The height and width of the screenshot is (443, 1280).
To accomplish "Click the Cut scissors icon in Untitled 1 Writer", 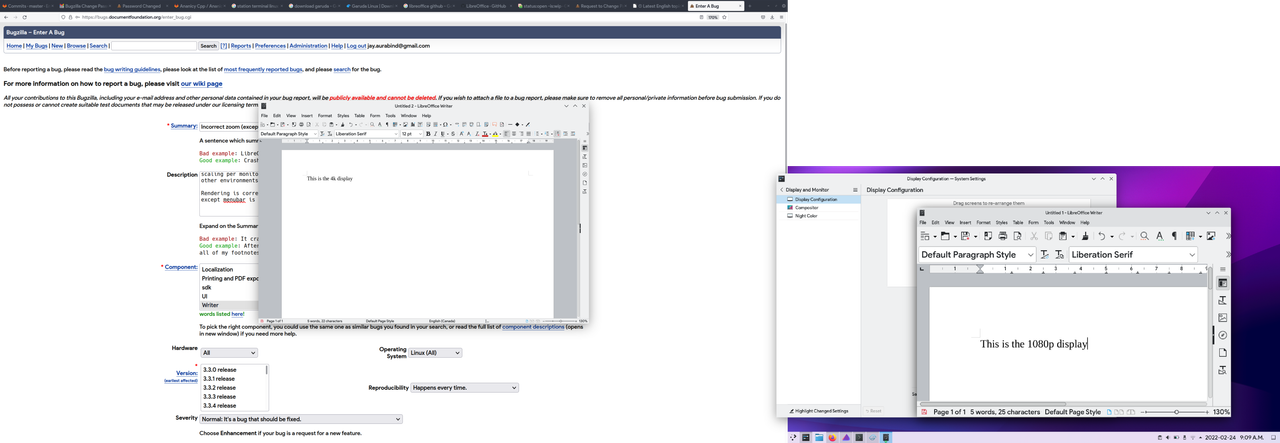I will pos(1034,236).
